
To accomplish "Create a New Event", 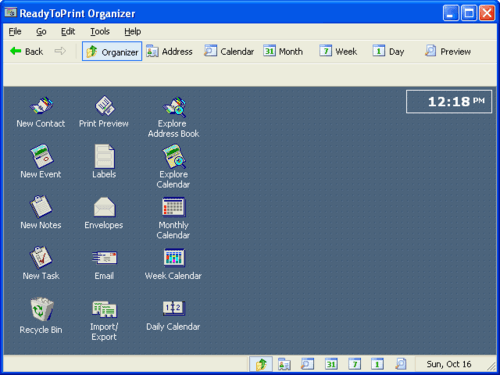I will click(41, 162).
